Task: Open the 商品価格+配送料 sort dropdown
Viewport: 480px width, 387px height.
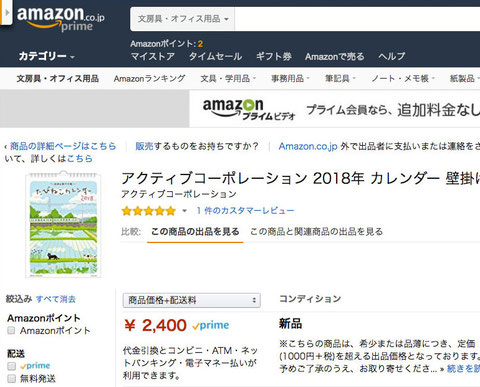Action: pyautogui.click(x=192, y=300)
